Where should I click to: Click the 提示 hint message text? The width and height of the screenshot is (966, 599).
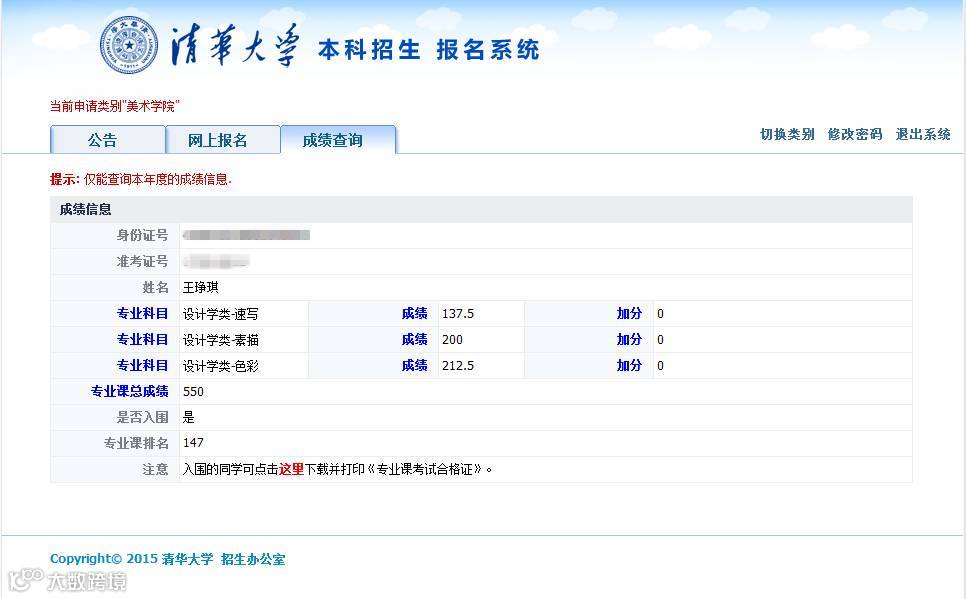coord(140,179)
